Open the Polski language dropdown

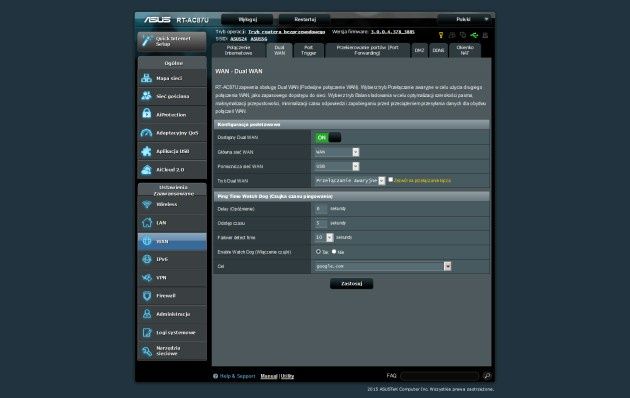[465, 19]
